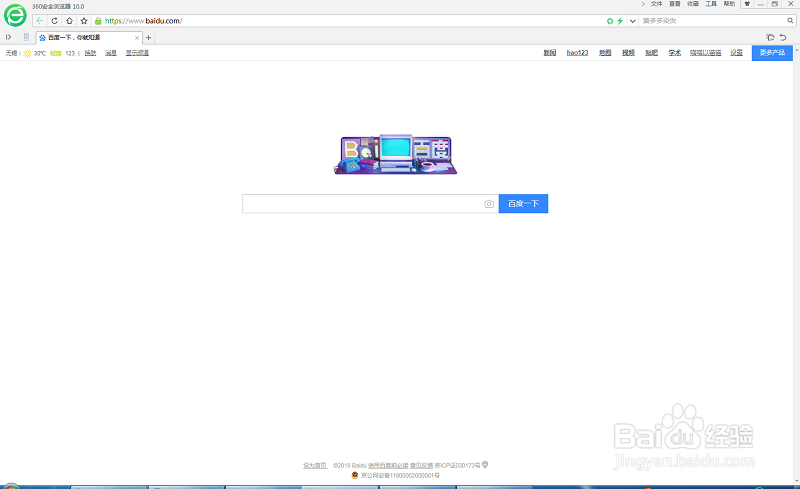The width and height of the screenshot is (800, 489).
Task: Click the camera image-search icon
Action: (489, 204)
